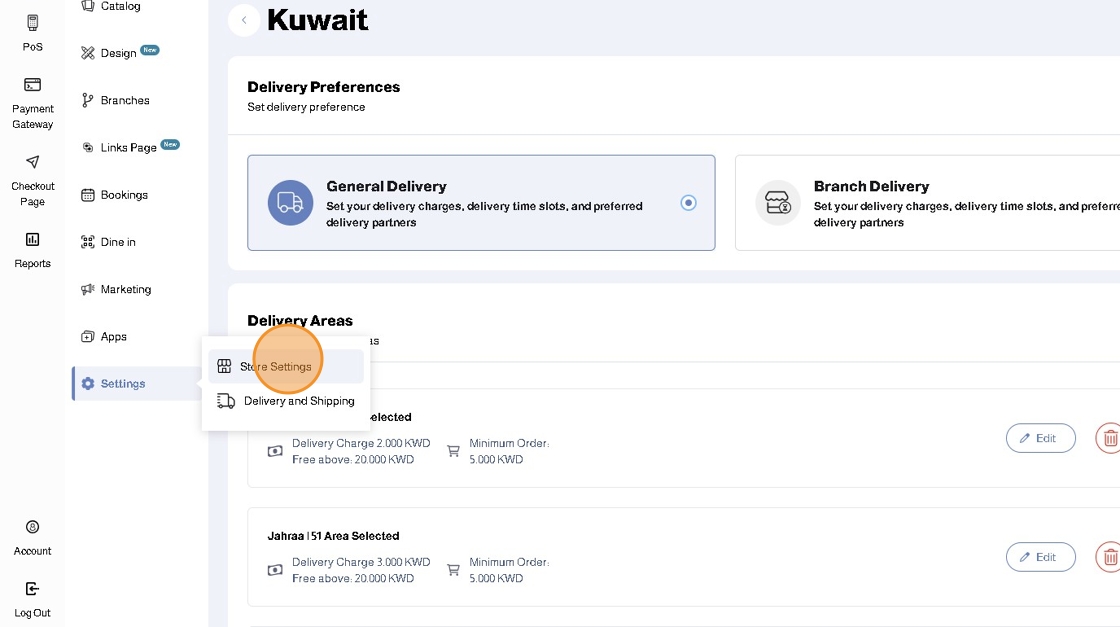The height and width of the screenshot is (627, 1120).
Task: Open the Design menu item
Action: coord(118,53)
